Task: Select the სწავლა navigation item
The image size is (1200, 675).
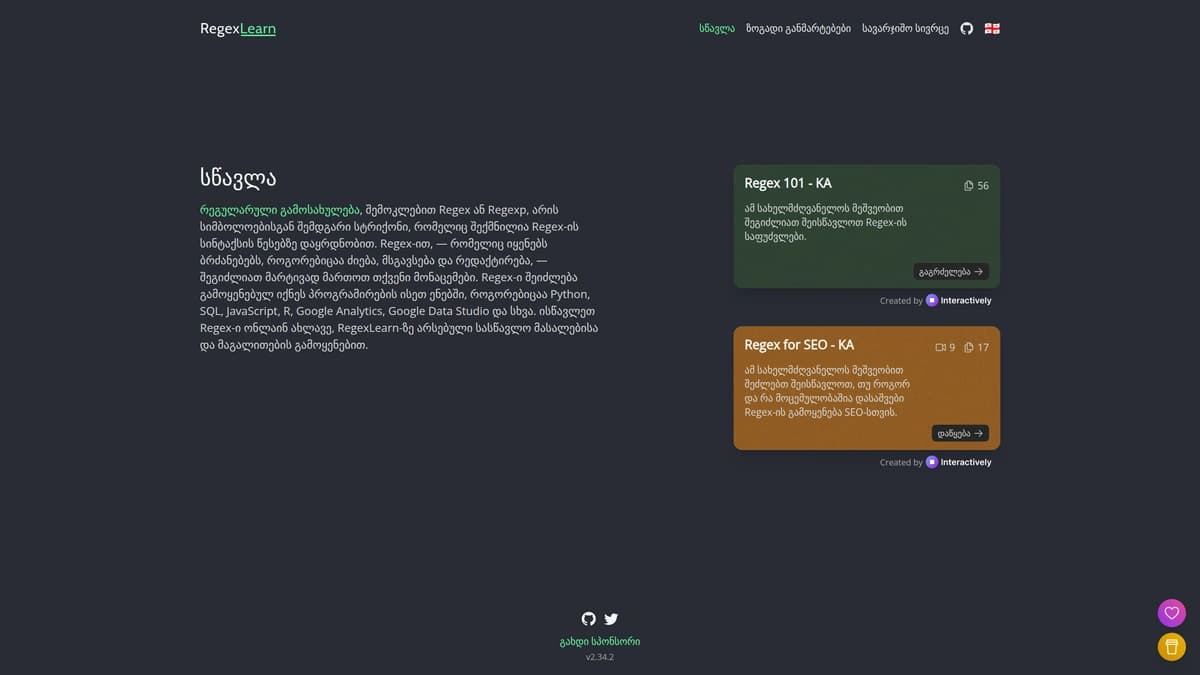Action: click(717, 28)
